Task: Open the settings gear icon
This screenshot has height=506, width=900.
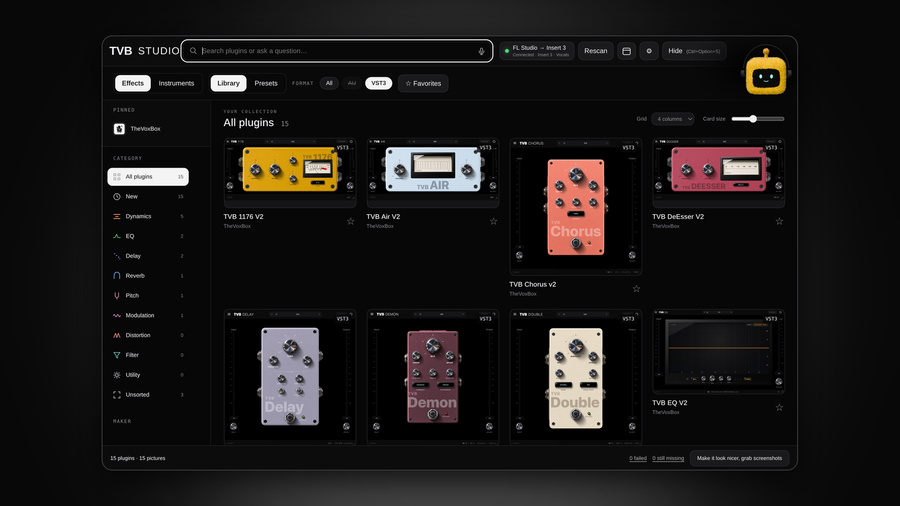Action: (649, 51)
